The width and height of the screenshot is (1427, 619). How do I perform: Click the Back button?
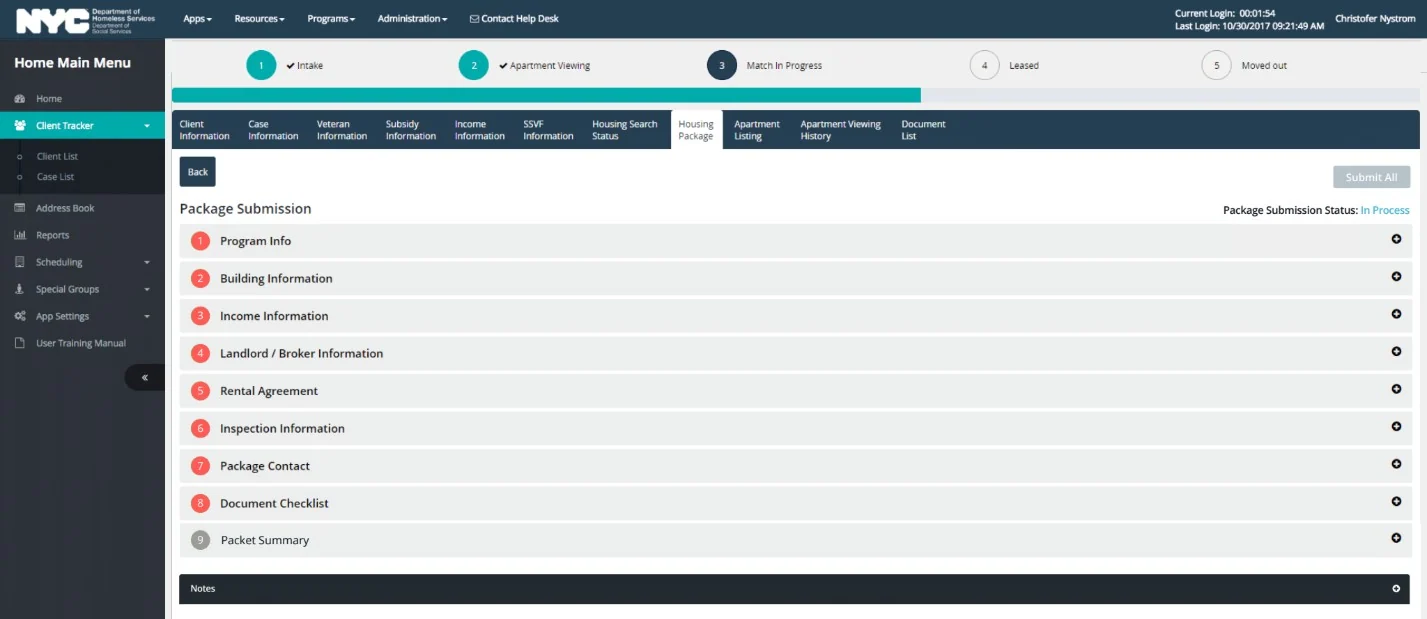pos(198,172)
